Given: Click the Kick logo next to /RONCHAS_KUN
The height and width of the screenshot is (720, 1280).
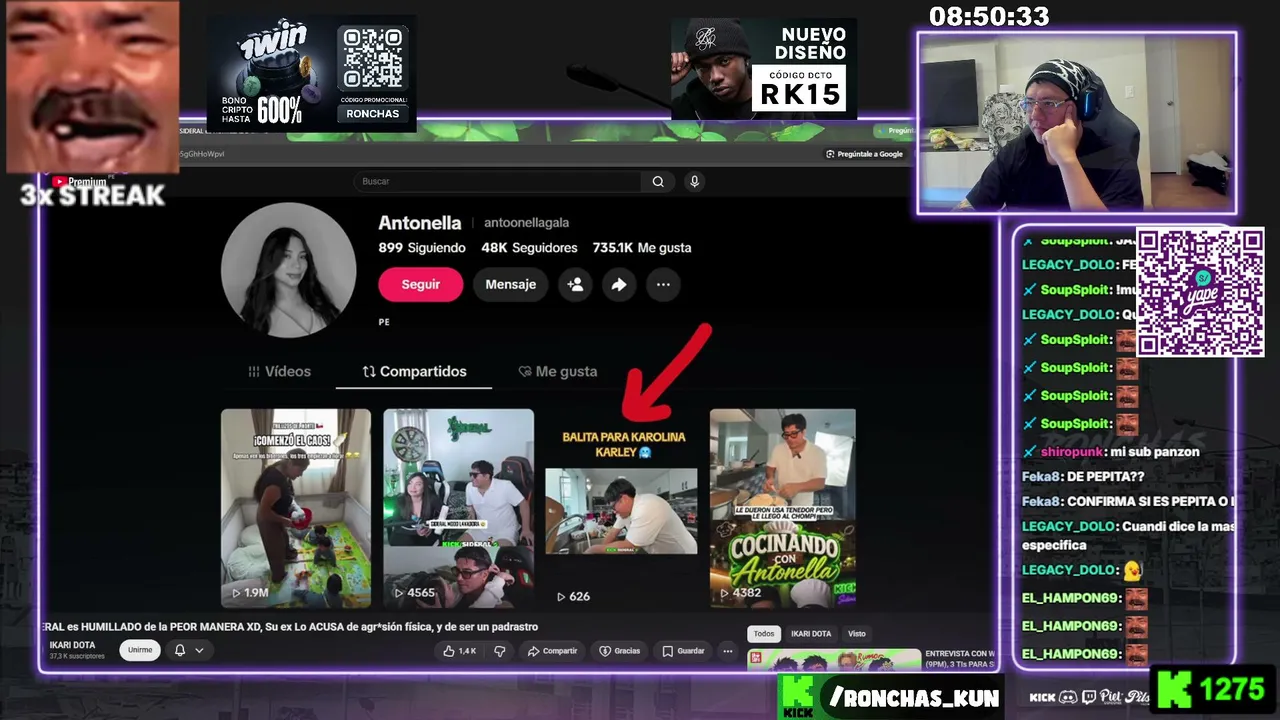Looking at the screenshot, I should (x=798, y=697).
